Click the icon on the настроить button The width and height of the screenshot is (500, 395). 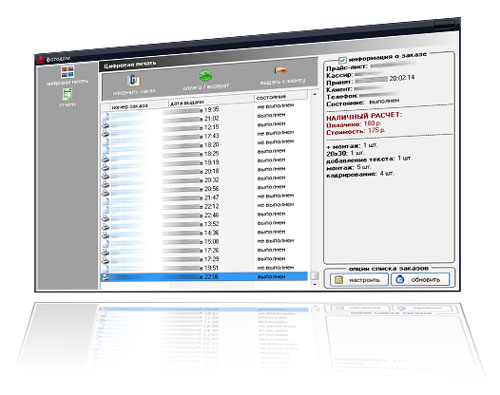coord(339,280)
